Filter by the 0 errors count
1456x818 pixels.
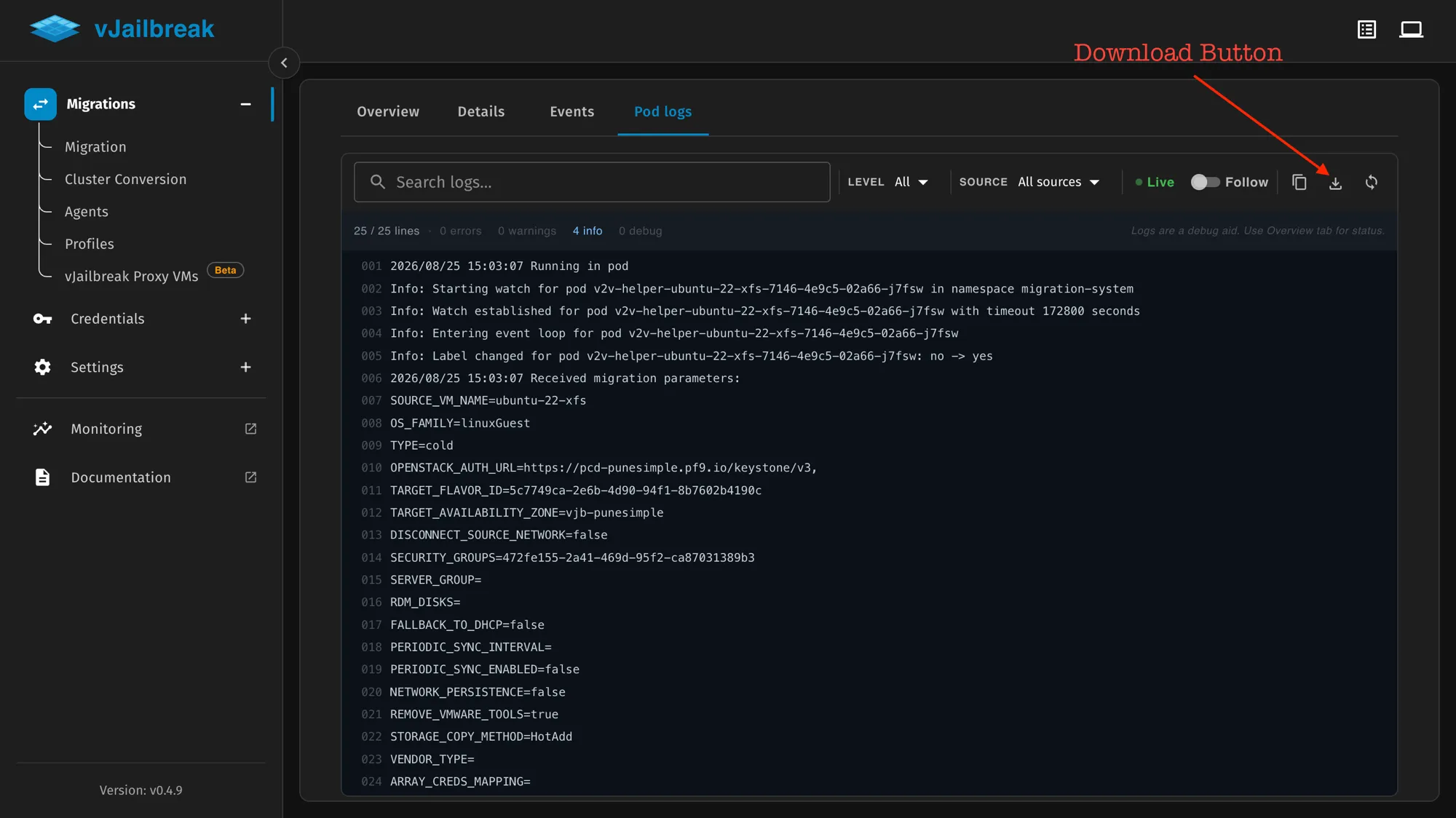[461, 231]
